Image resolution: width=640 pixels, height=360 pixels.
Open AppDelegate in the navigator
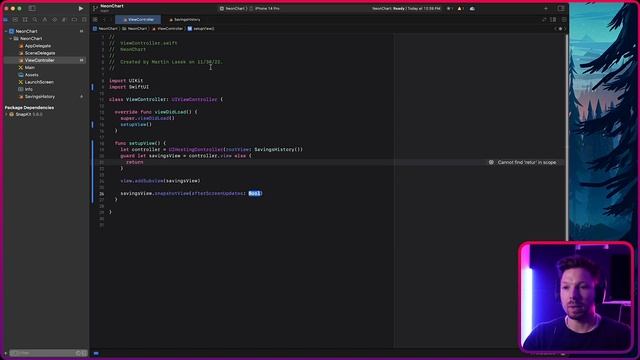coord(38,46)
